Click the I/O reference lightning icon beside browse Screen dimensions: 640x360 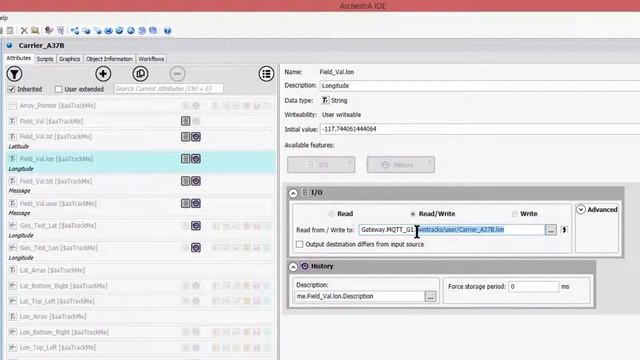(564, 230)
